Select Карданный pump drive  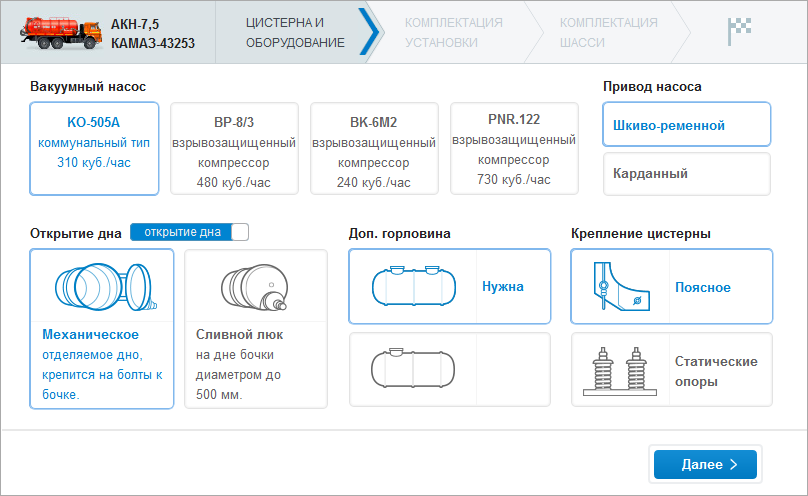tap(686, 173)
